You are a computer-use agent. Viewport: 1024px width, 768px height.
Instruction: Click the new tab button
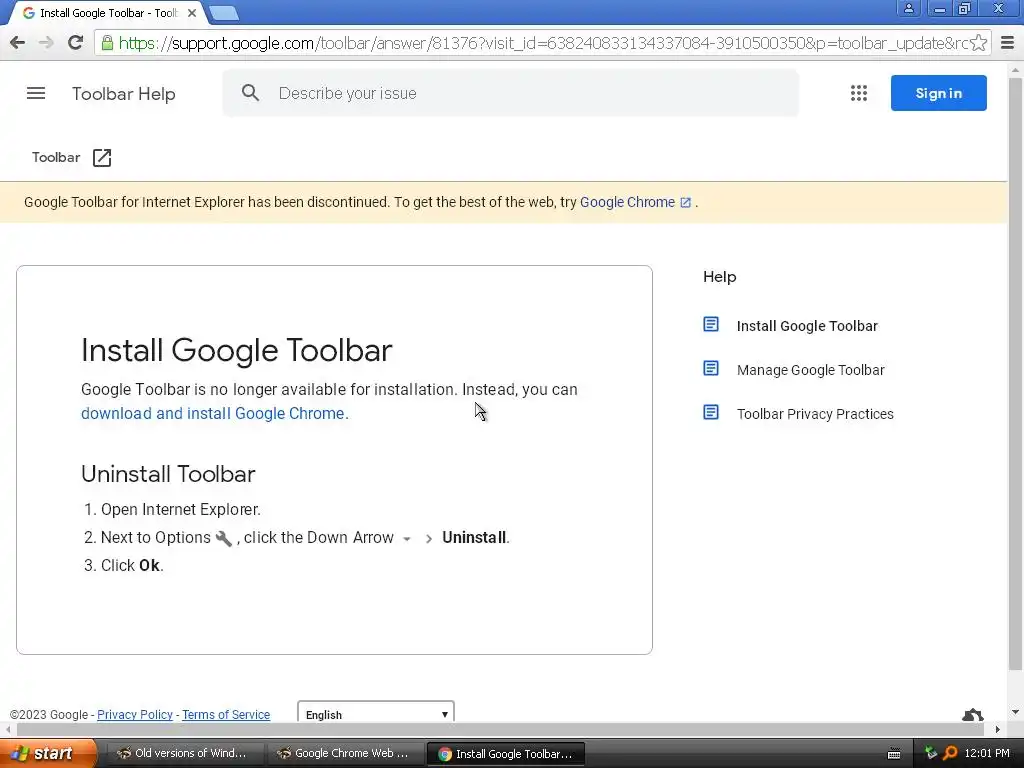point(224,12)
